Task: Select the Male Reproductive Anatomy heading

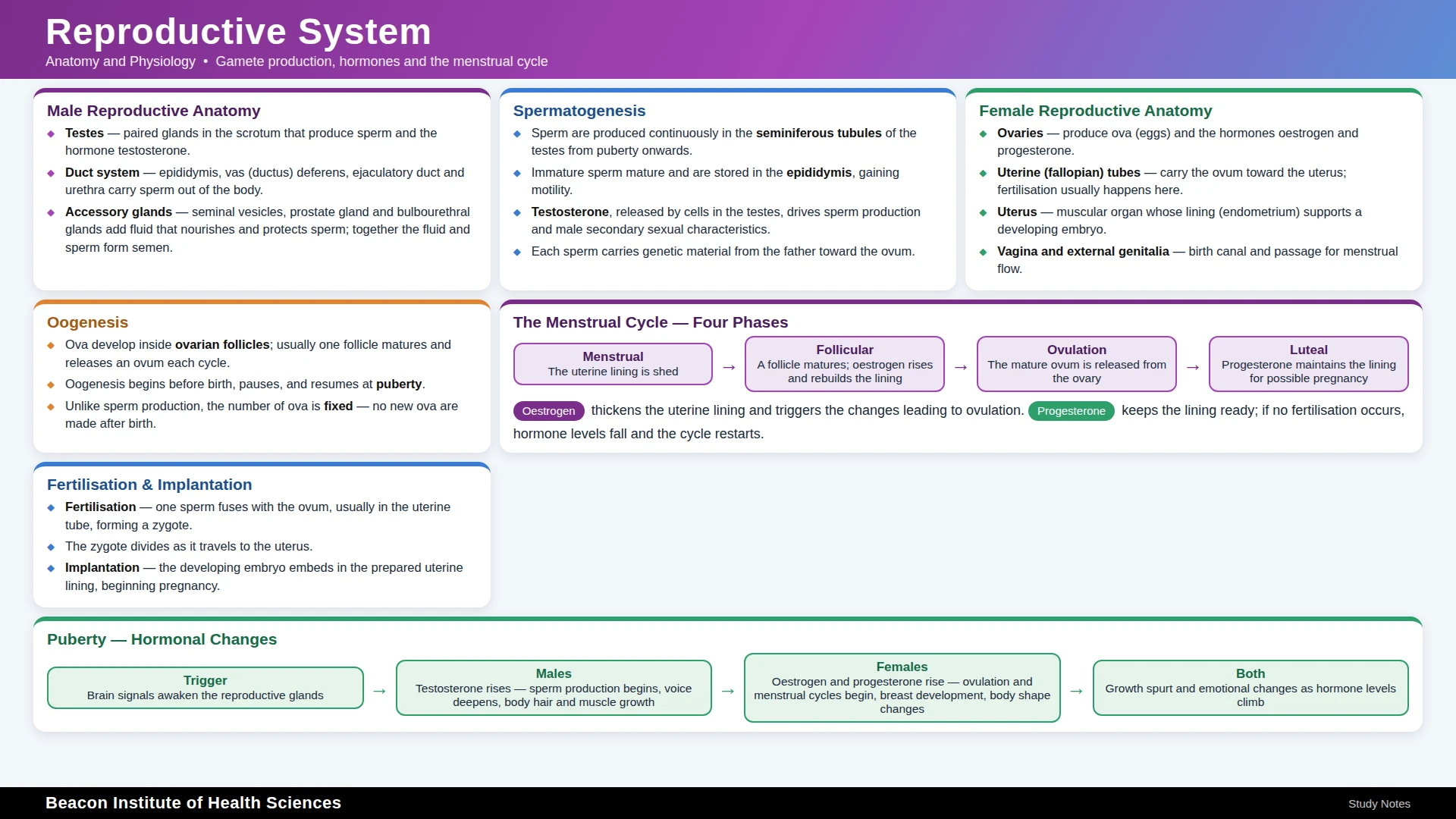Action: (x=153, y=111)
